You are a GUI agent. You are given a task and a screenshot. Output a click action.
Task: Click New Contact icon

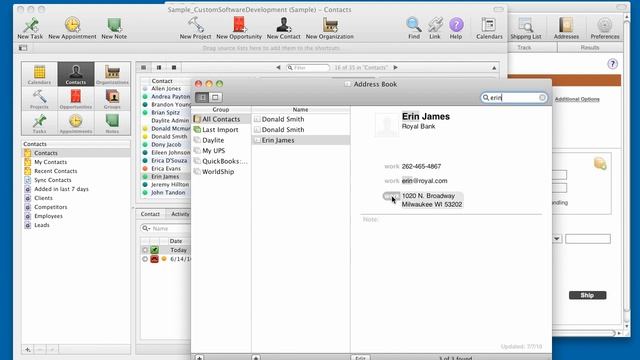tap(283, 24)
